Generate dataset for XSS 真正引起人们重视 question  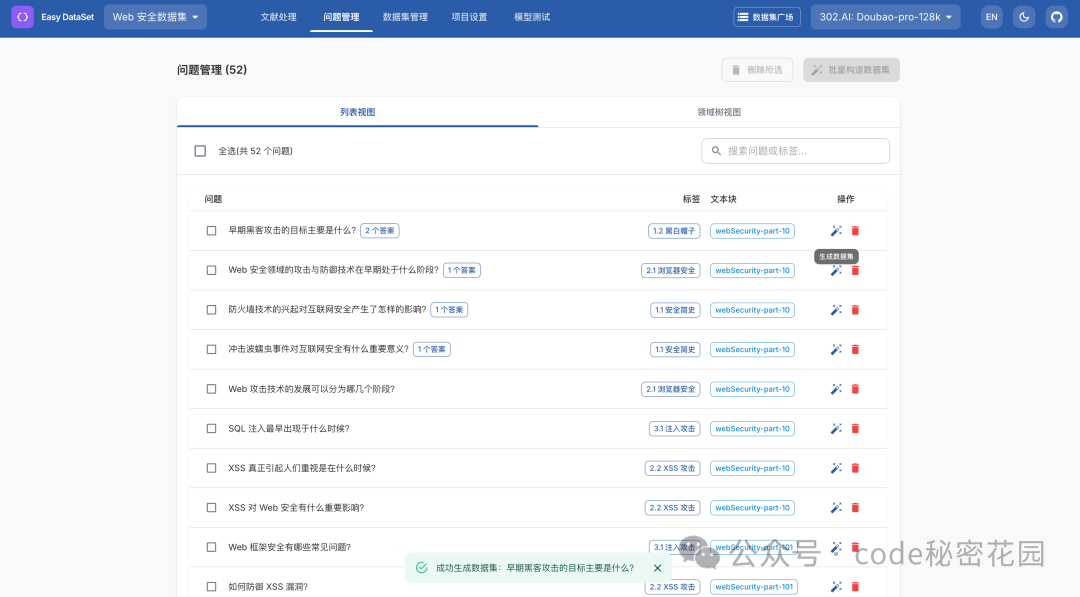coord(836,468)
